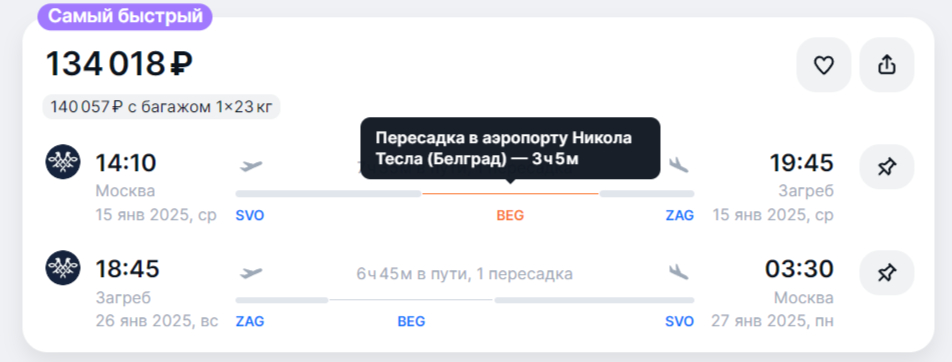Click the landing plane icon for return flight
Screen dimensions: 952x362
click(679, 272)
